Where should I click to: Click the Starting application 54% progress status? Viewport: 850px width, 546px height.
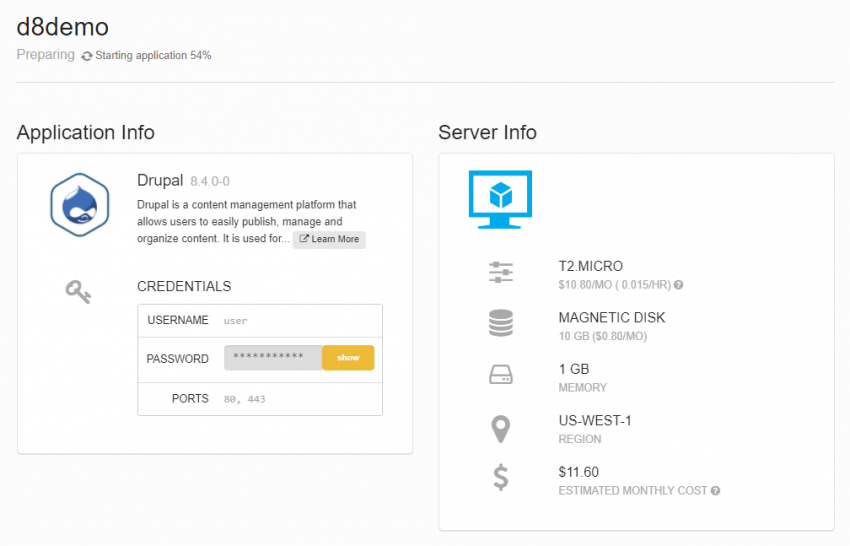(153, 56)
